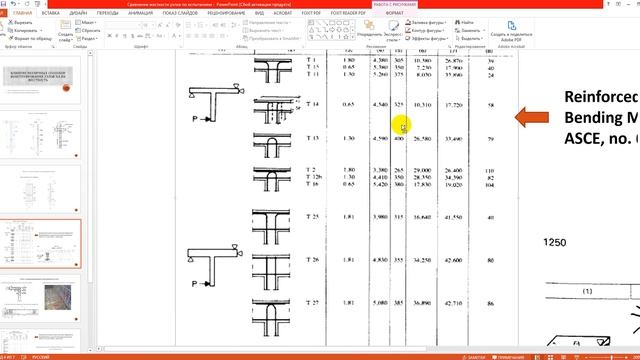Viewport: 640px width, 360px height.
Task: Open Shape Outline (Контур фигуры) dropdown
Action: 425,30
